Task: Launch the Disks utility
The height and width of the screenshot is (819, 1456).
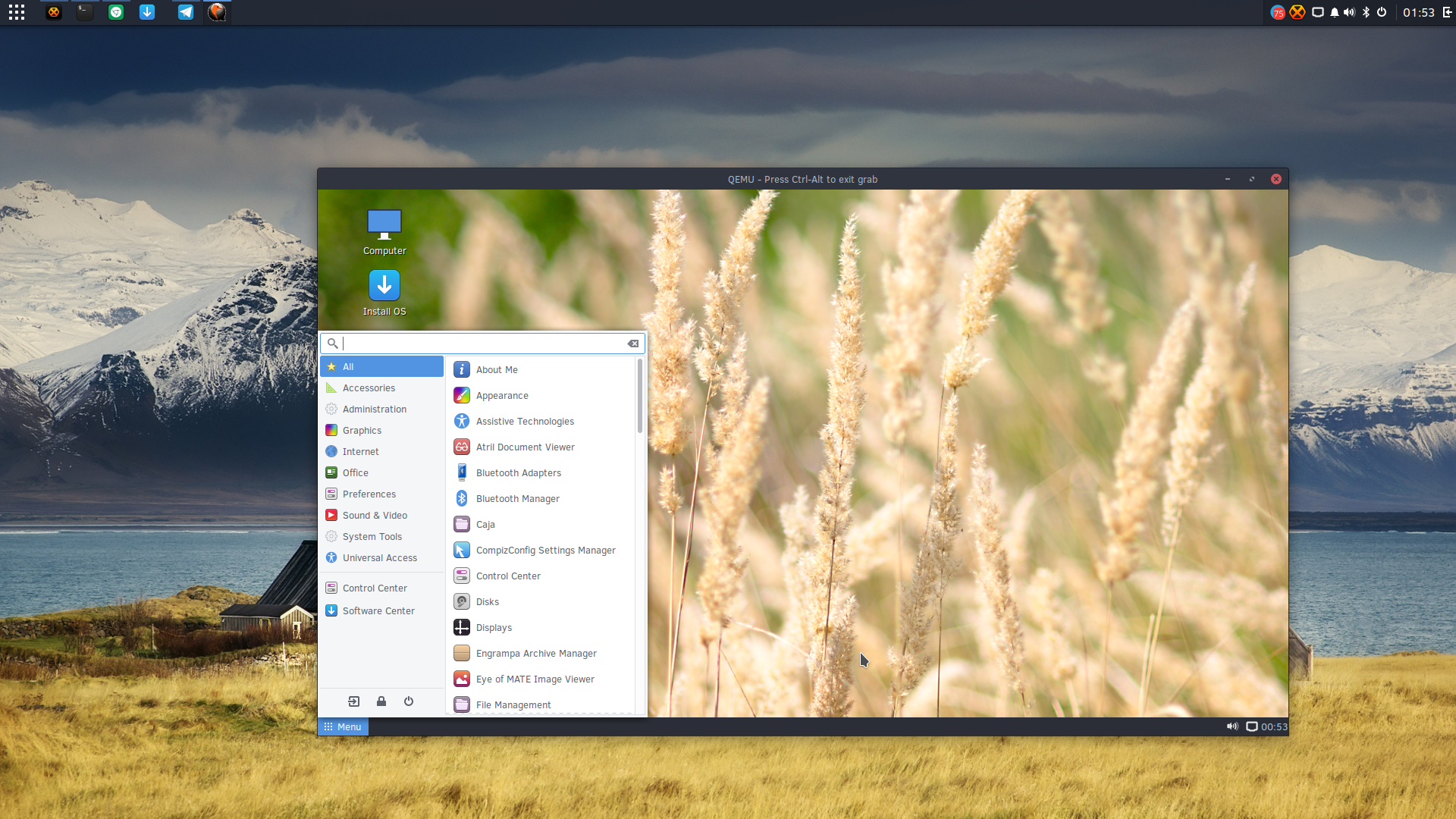Action: [541, 601]
